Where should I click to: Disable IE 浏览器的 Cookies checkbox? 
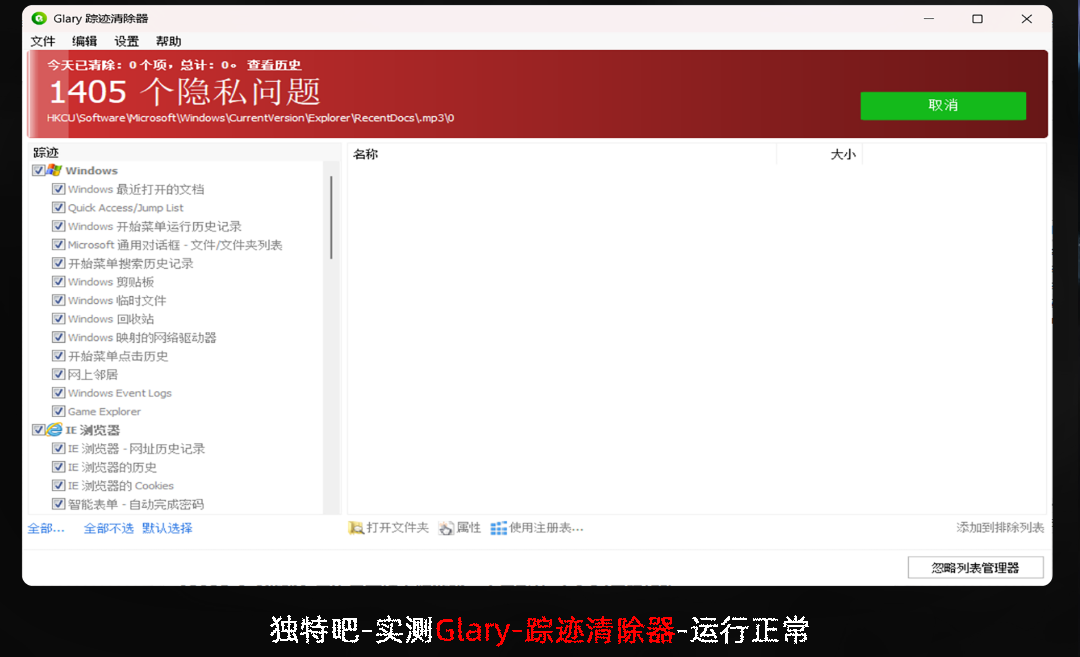(59, 486)
